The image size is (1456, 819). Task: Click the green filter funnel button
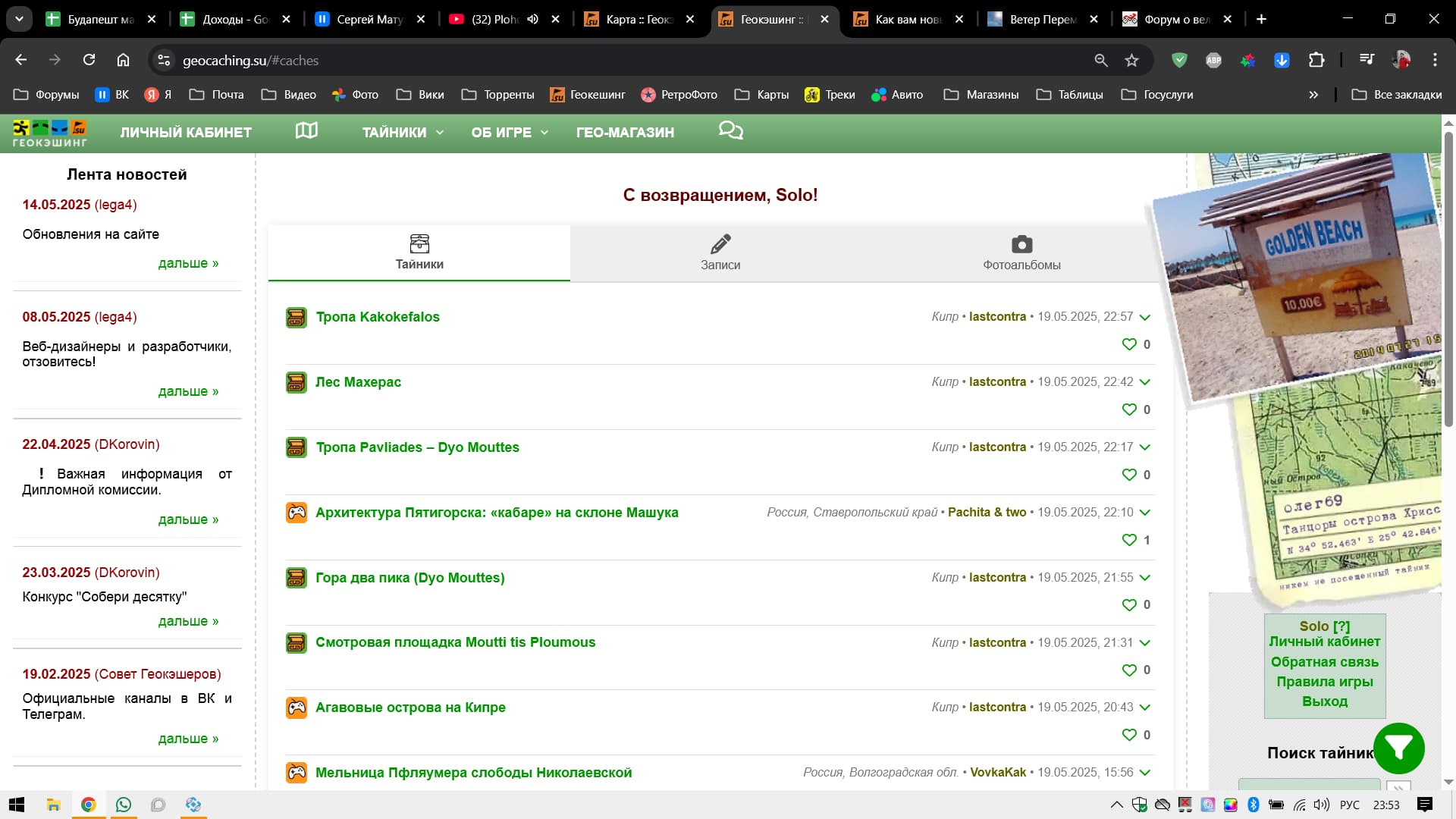pos(1399,748)
